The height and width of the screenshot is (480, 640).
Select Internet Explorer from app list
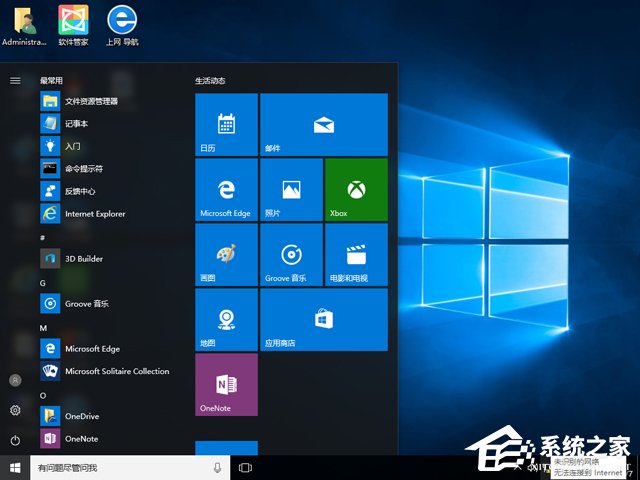[x=95, y=213]
